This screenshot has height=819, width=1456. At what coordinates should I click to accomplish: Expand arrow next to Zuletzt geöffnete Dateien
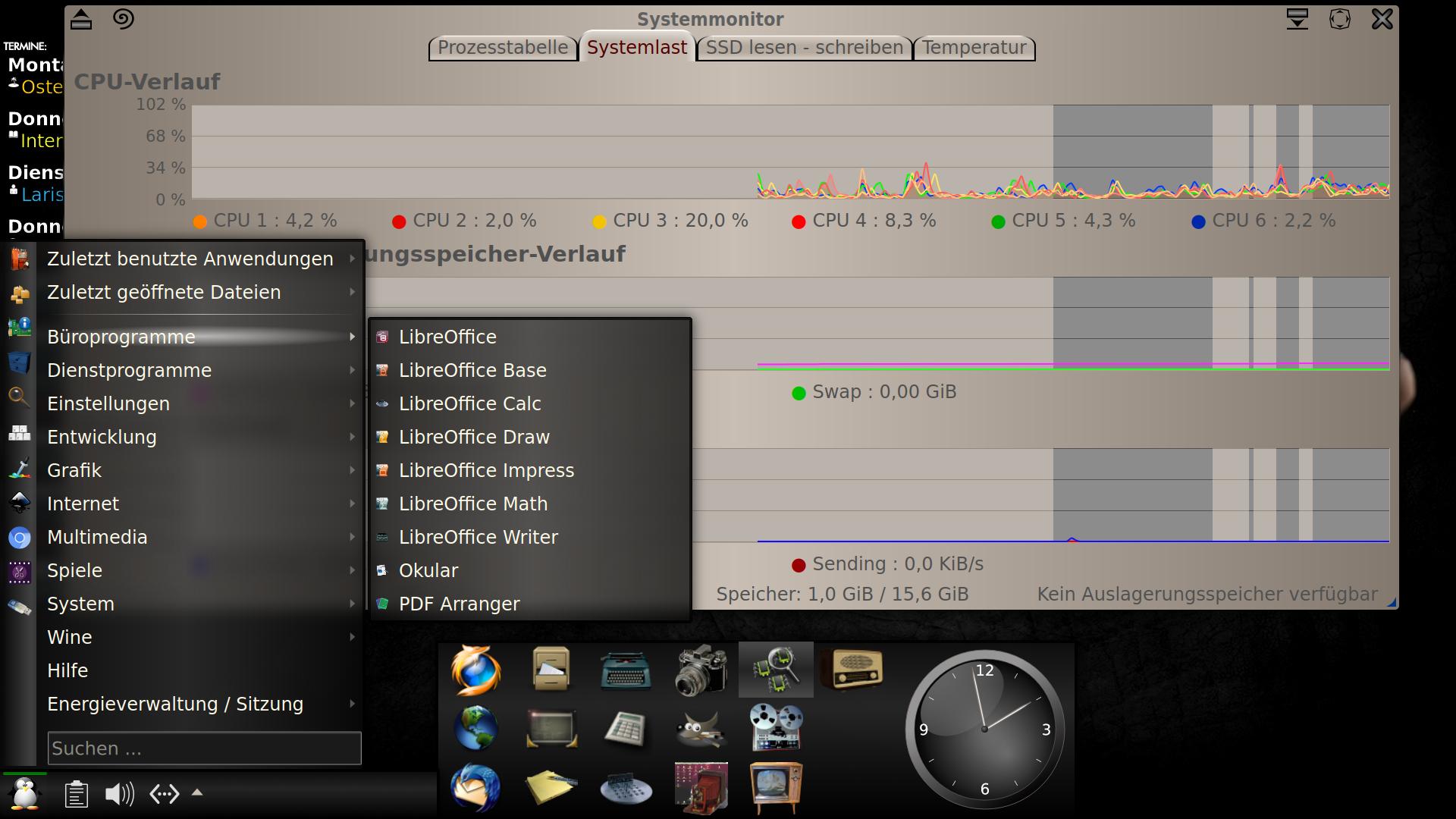click(x=353, y=292)
